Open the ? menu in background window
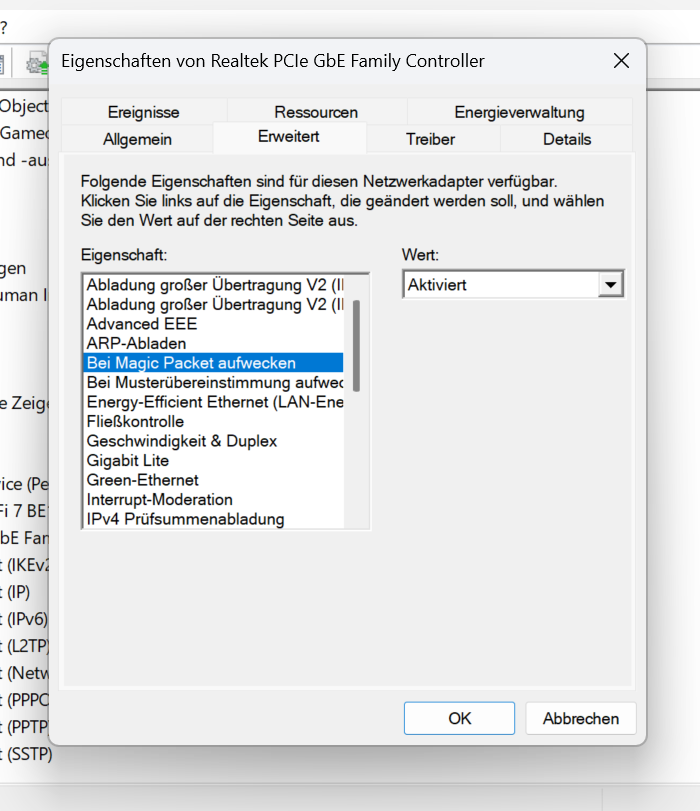This screenshot has height=811, width=700. 3,27
